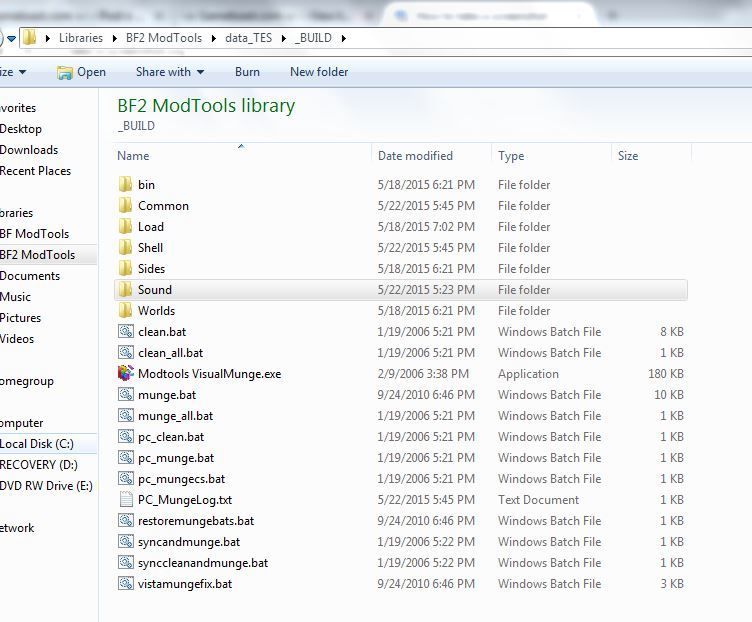Click the clean_all.bat batch file icon
752x622 pixels.
click(126, 353)
